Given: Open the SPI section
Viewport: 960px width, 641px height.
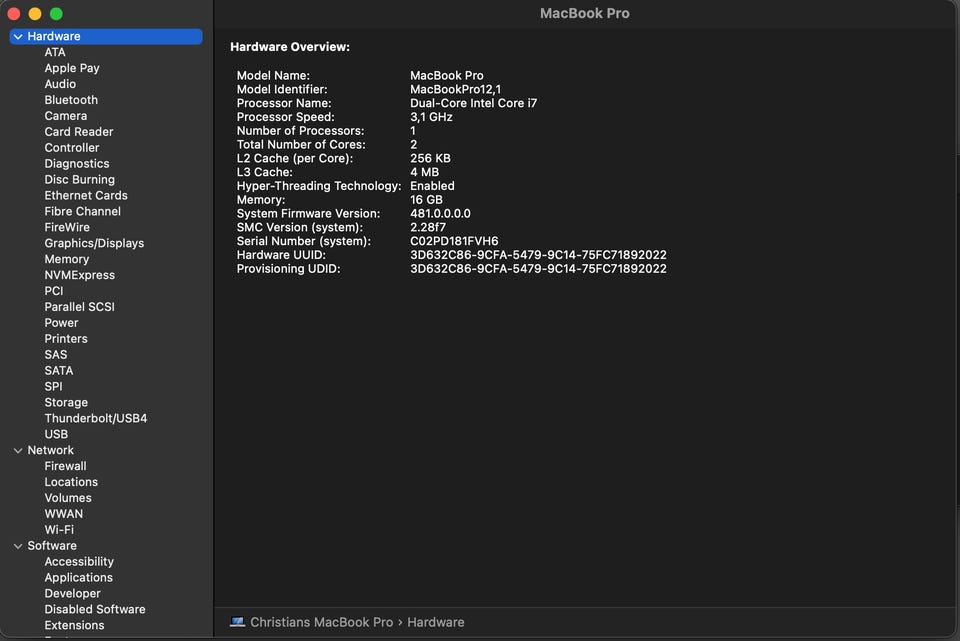Looking at the screenshot, I should (x=53, y=386).
